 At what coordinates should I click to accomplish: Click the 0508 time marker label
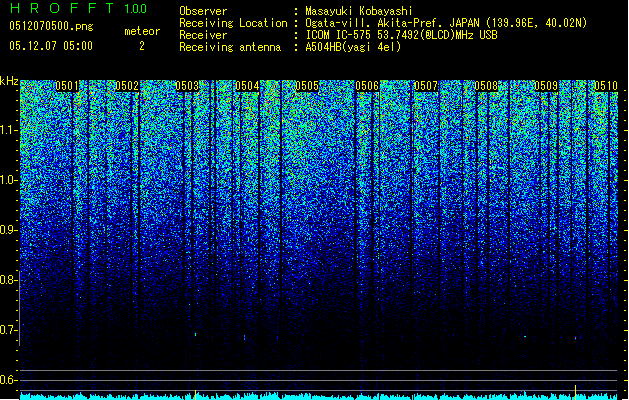[486, 86]
